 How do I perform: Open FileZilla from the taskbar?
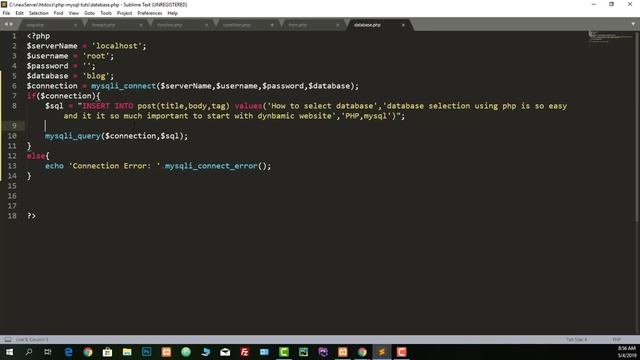(x=244, y=352)
